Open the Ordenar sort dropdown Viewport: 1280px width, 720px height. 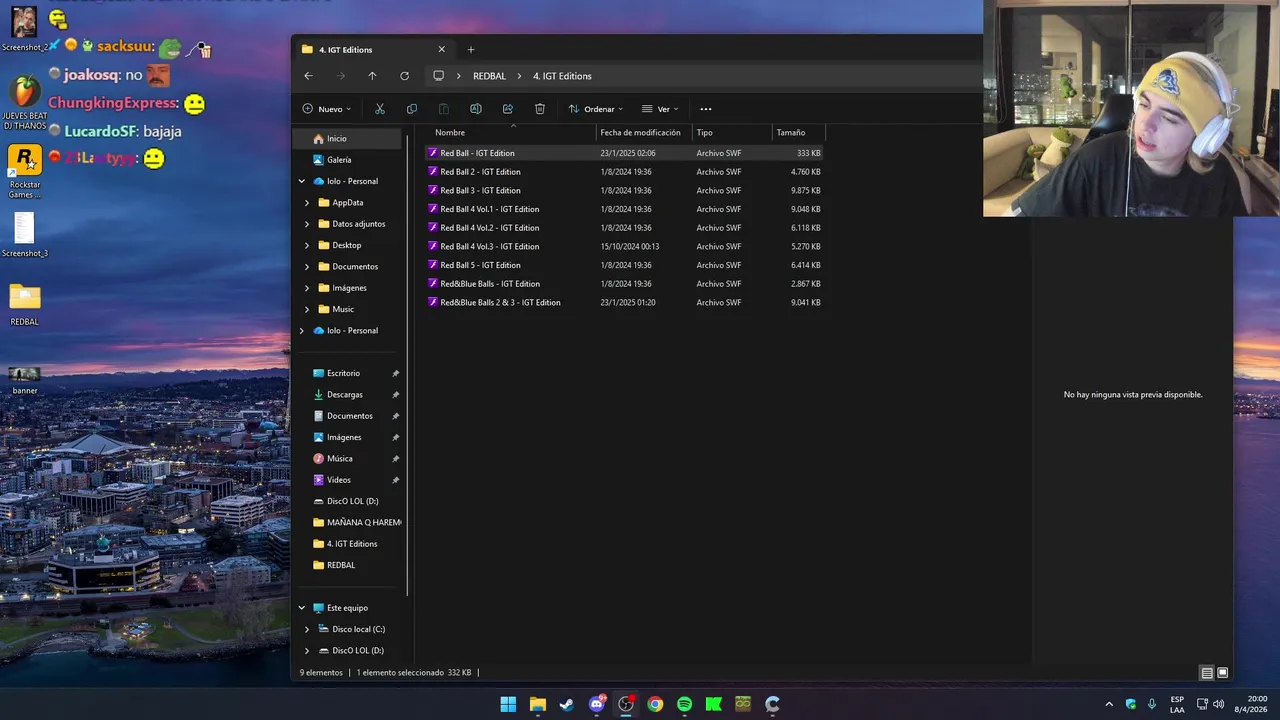coord(596,109)
